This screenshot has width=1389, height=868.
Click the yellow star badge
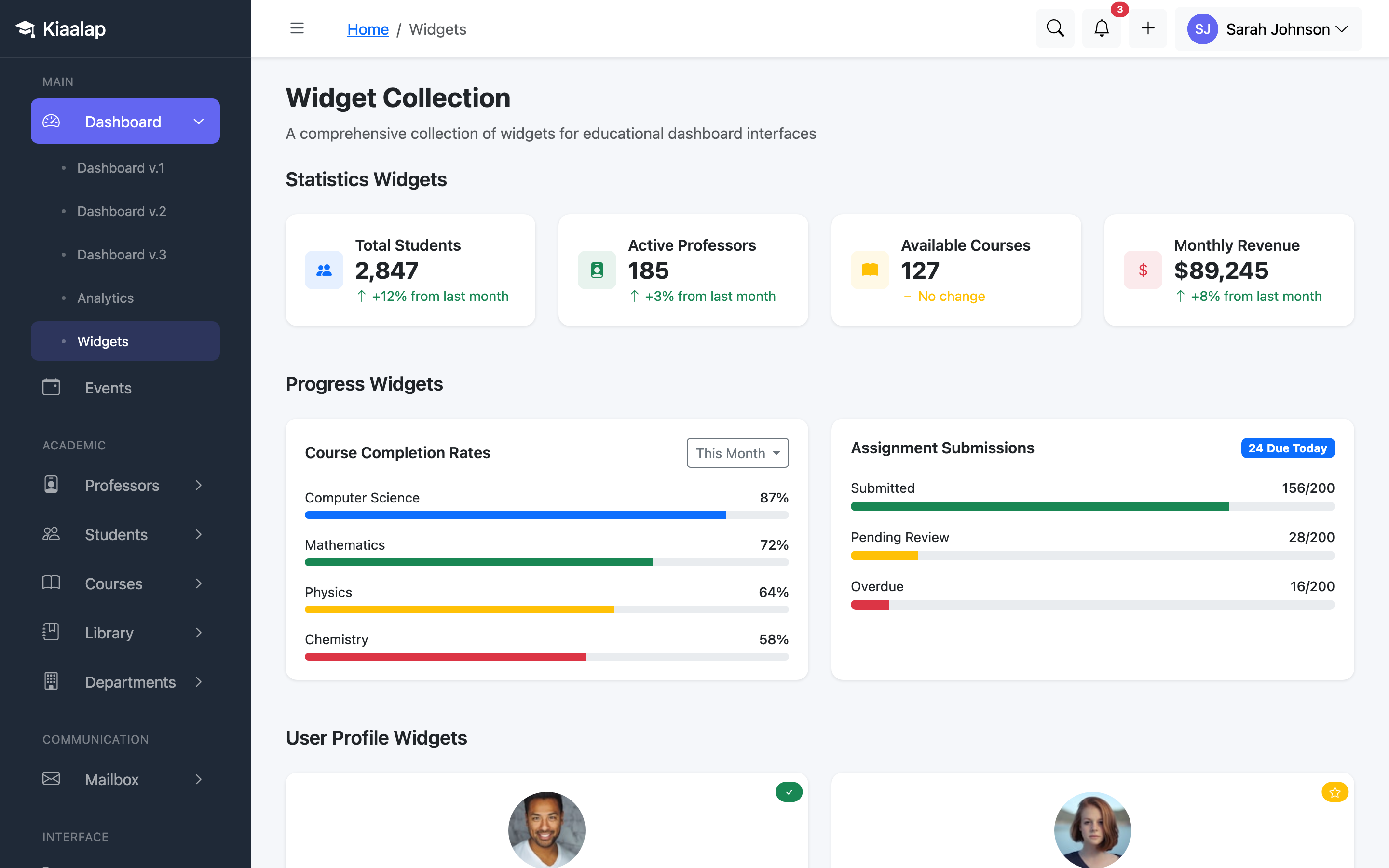coord(1335,792)
